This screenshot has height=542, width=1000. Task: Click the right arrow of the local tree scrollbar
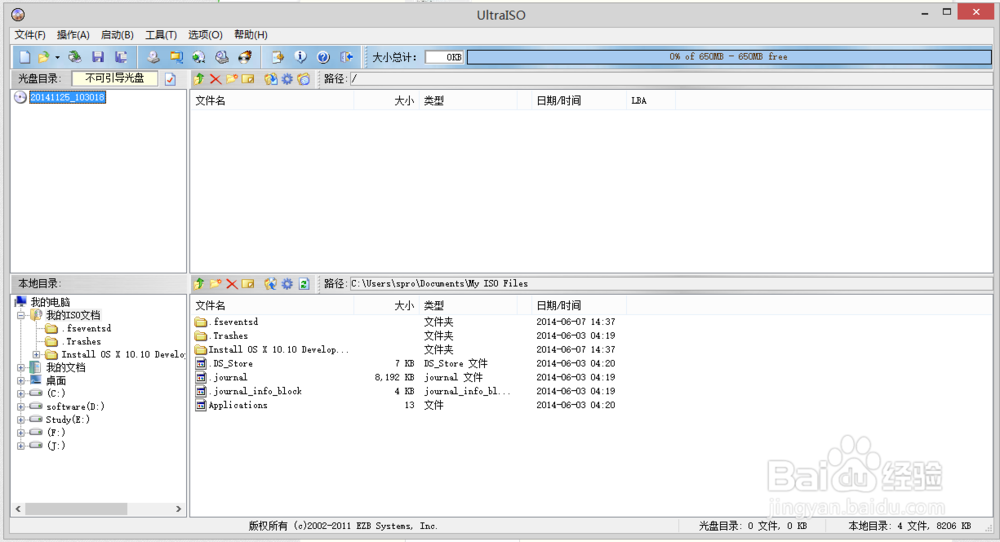click(179, 509)
